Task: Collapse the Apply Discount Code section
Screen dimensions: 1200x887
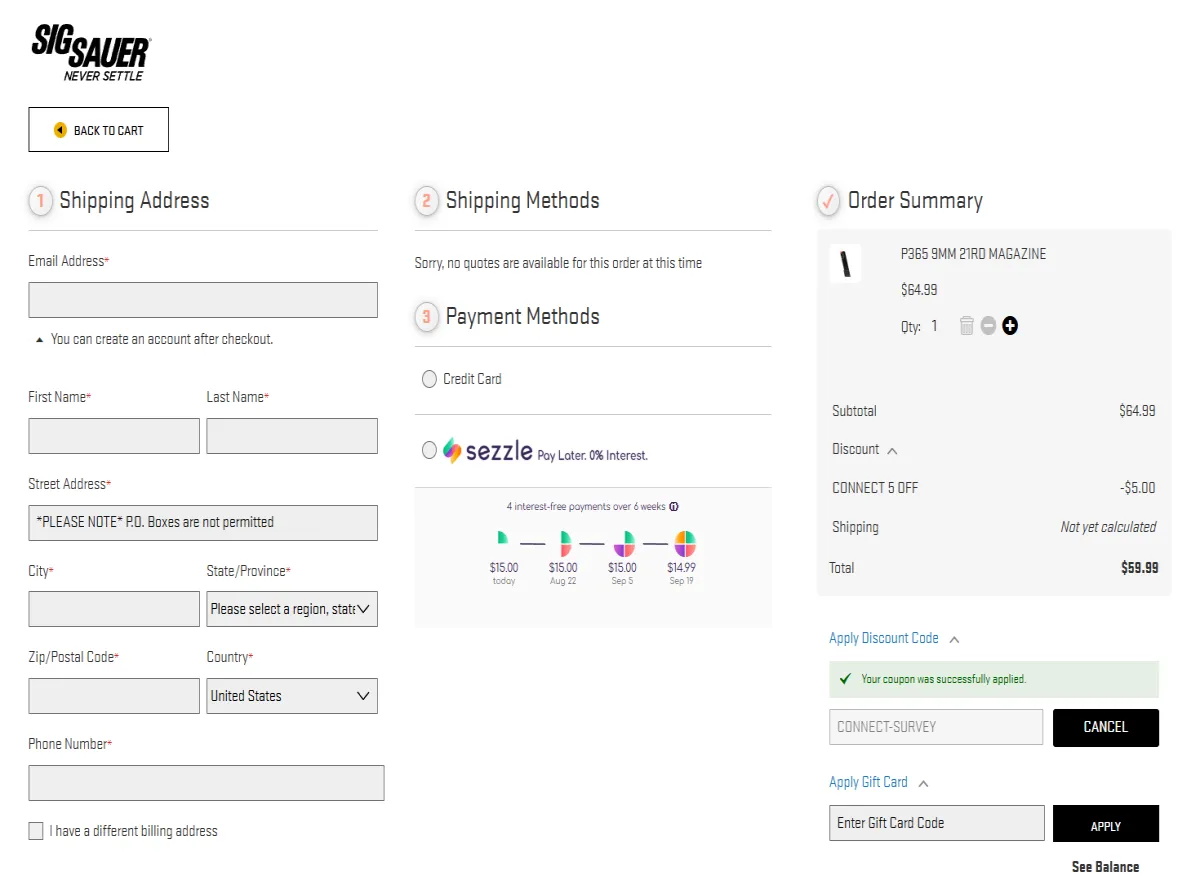Action: [x=954, y=639]
